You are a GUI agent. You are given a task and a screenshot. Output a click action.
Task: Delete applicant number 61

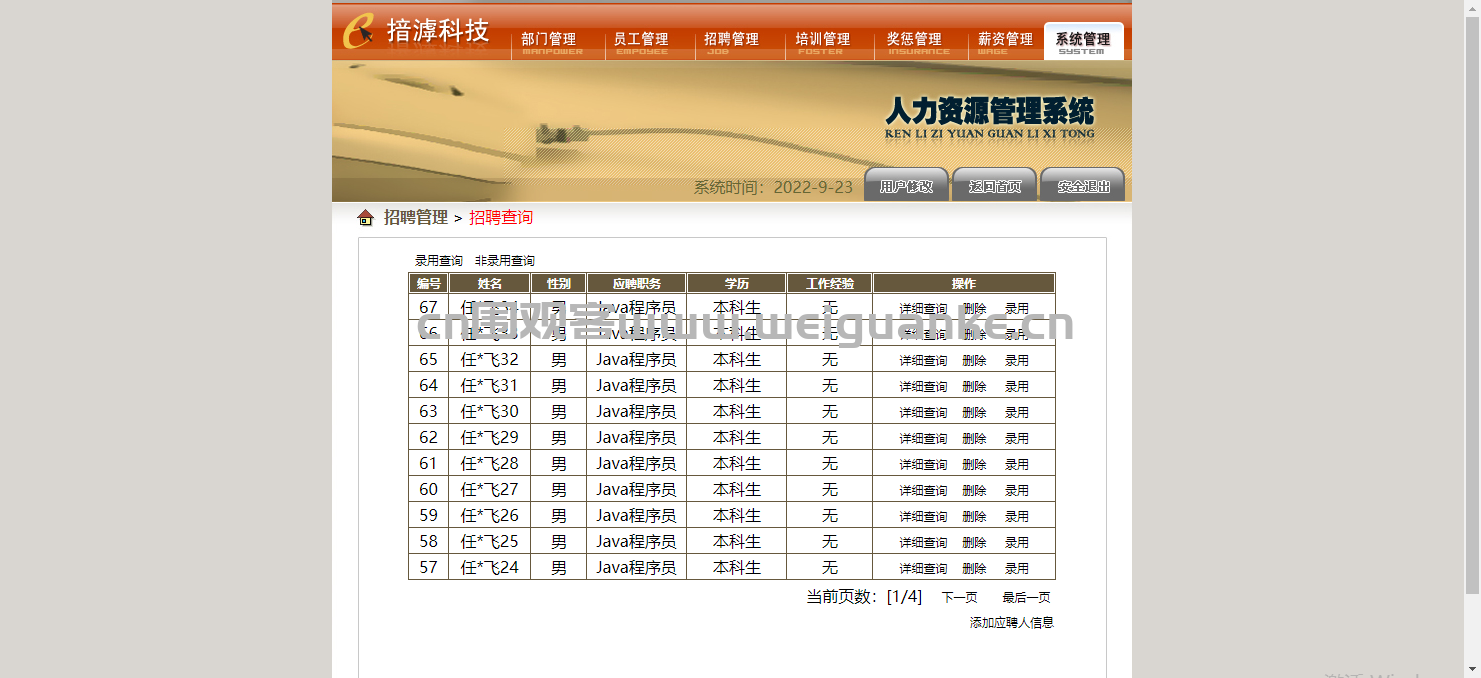pyautogui.click(x=975, y=465)
